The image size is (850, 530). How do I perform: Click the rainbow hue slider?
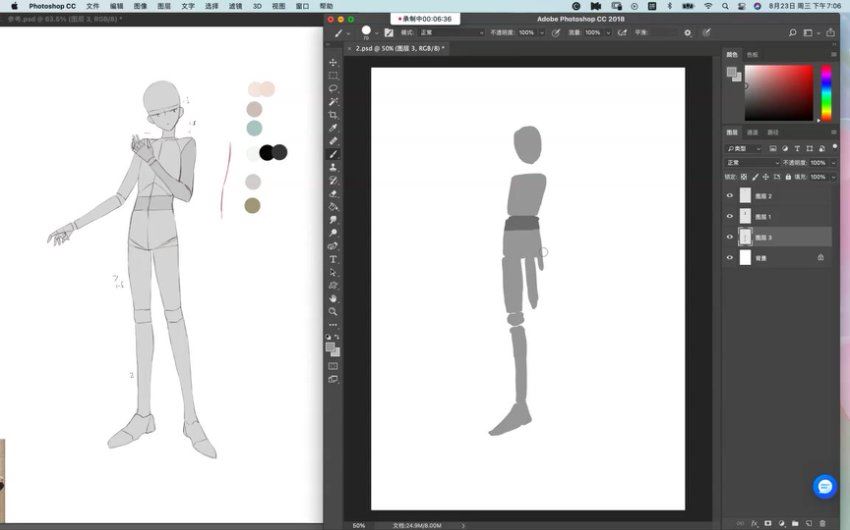click(x=826, y=93)
